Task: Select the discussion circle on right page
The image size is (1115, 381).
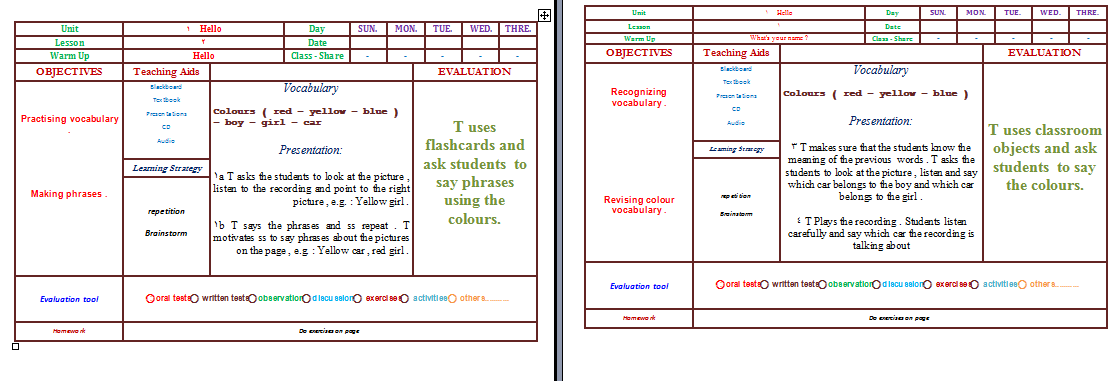Action: pyautogui.click(x=876, y=284)
